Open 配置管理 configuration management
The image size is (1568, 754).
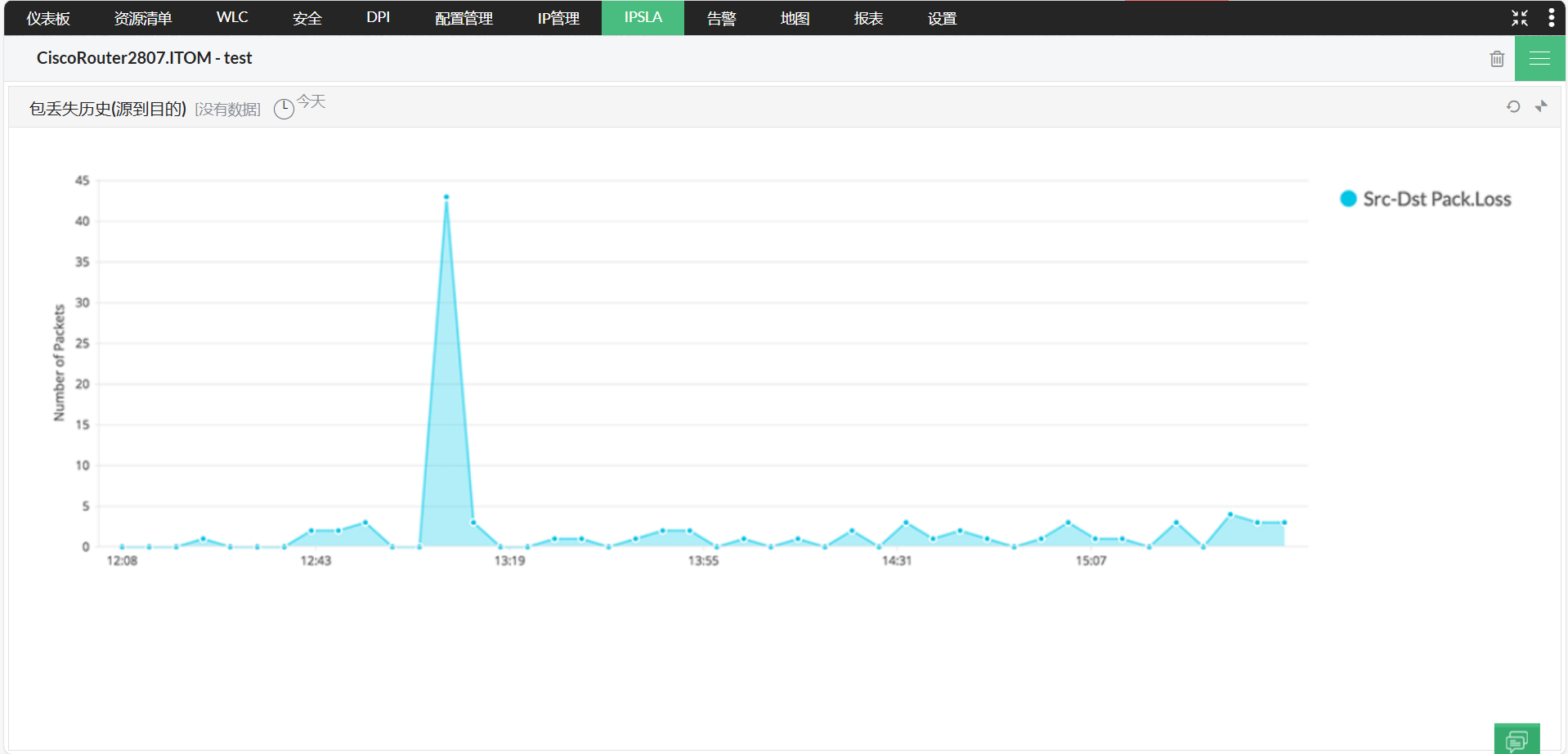(464, 18)
